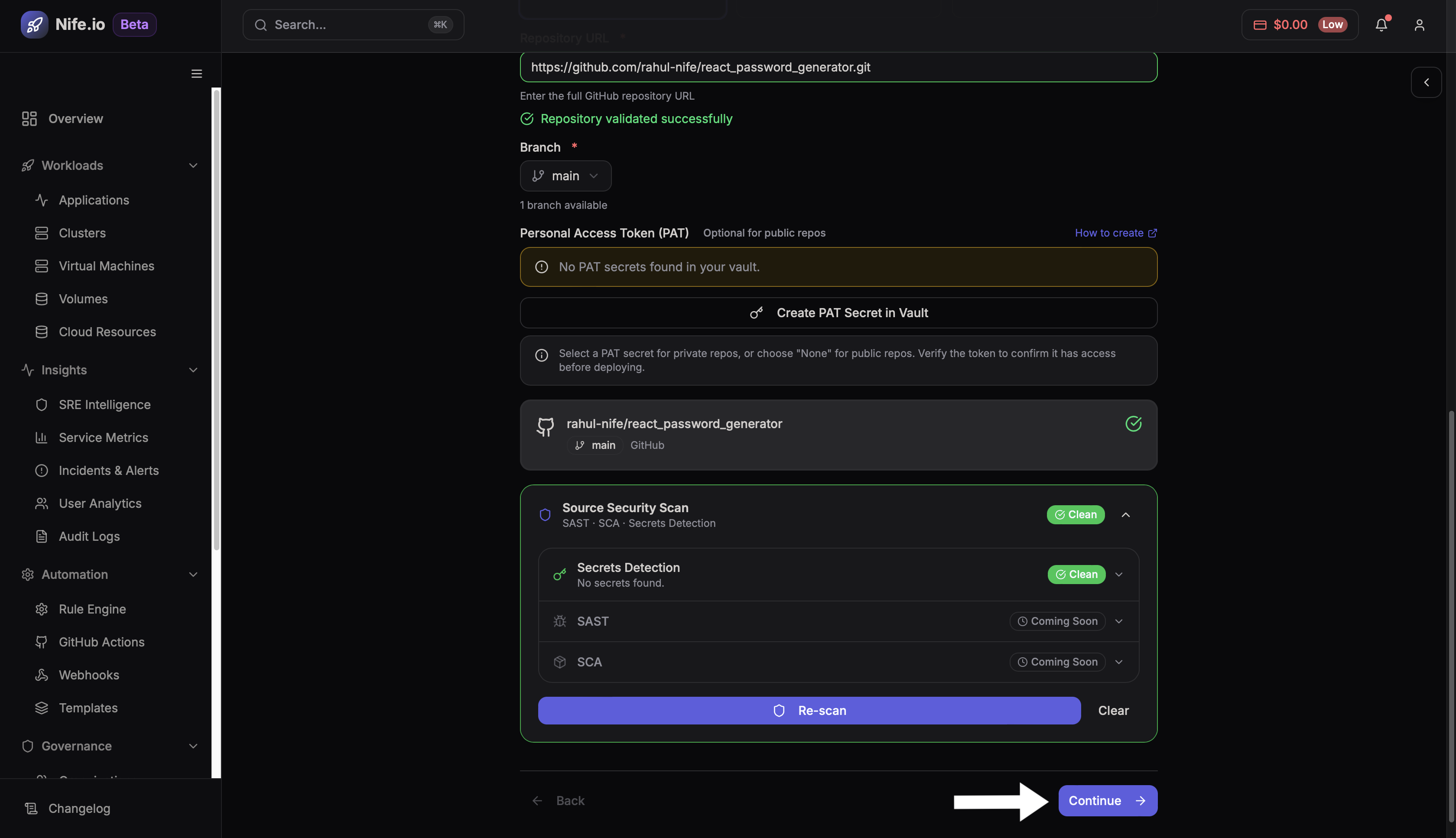
Task: Click the hamburger menu above Overview
Action: pyautogui.click(x=196, y=74)
